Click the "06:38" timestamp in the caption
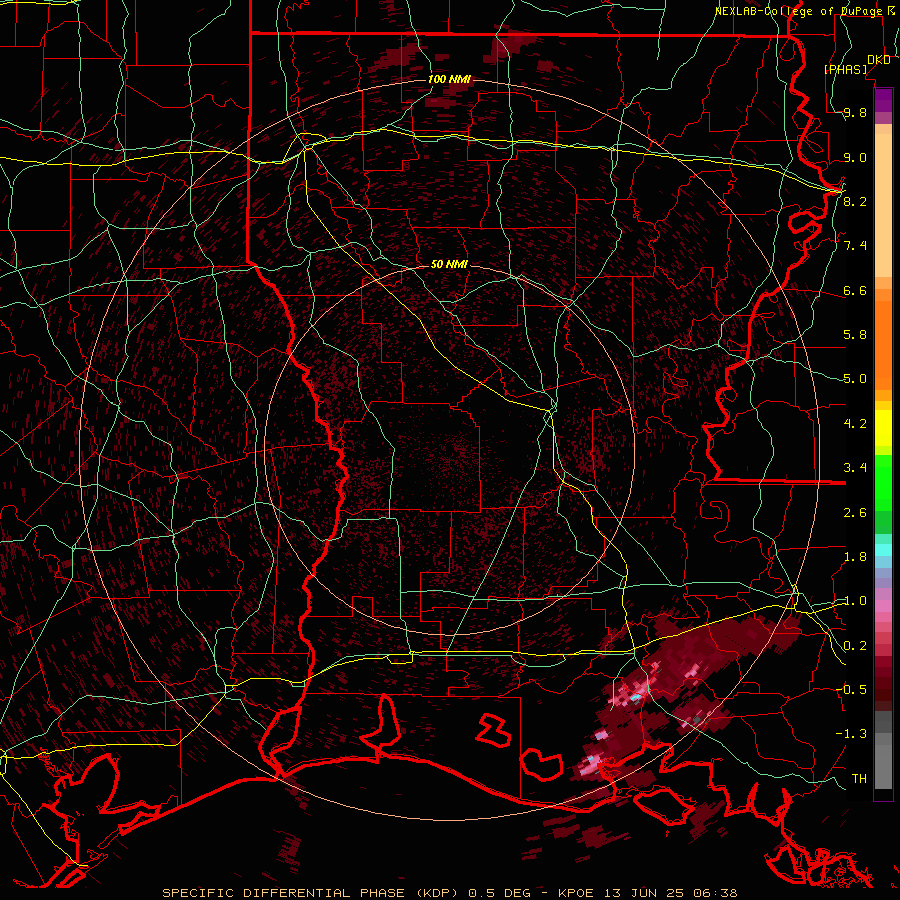The height and width of the screenshot is (900, 900). 715,893
